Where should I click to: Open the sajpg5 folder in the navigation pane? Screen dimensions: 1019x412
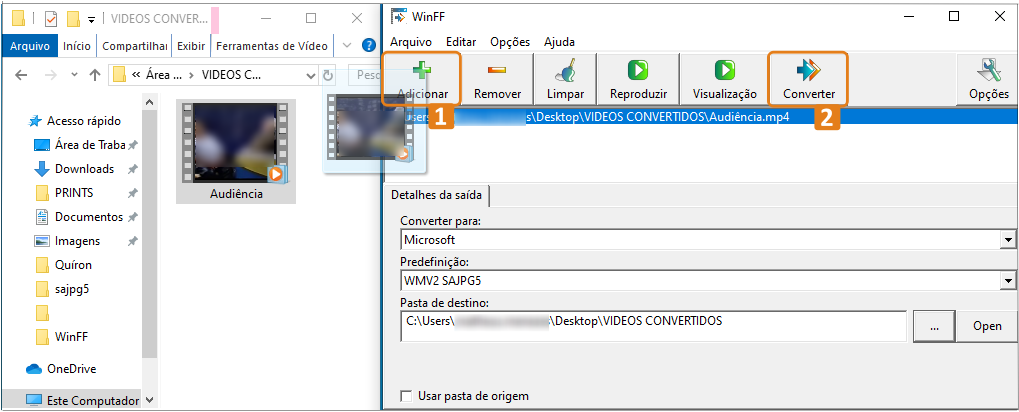point(71,289)
